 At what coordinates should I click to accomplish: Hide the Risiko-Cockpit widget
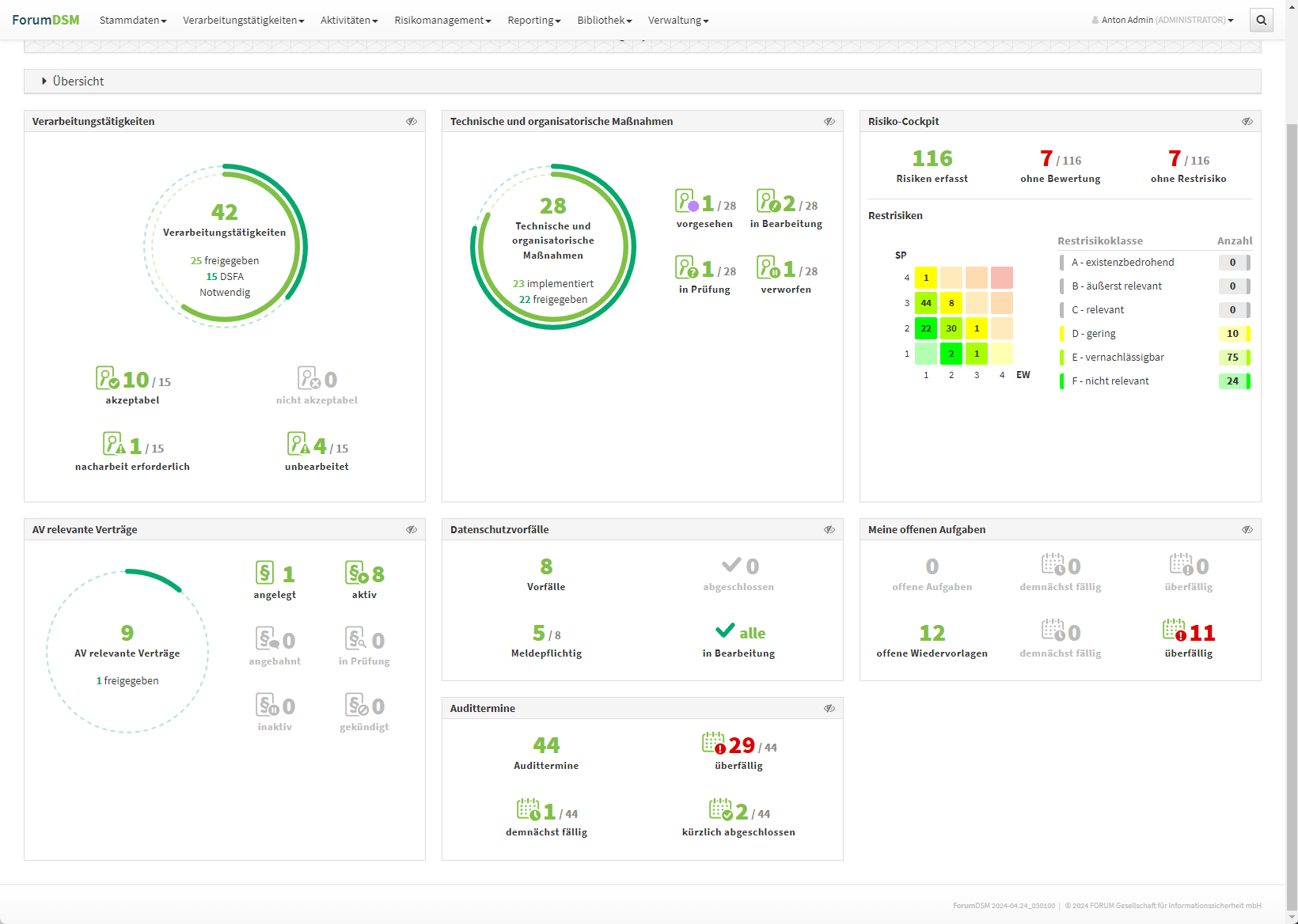[1247, 121]
